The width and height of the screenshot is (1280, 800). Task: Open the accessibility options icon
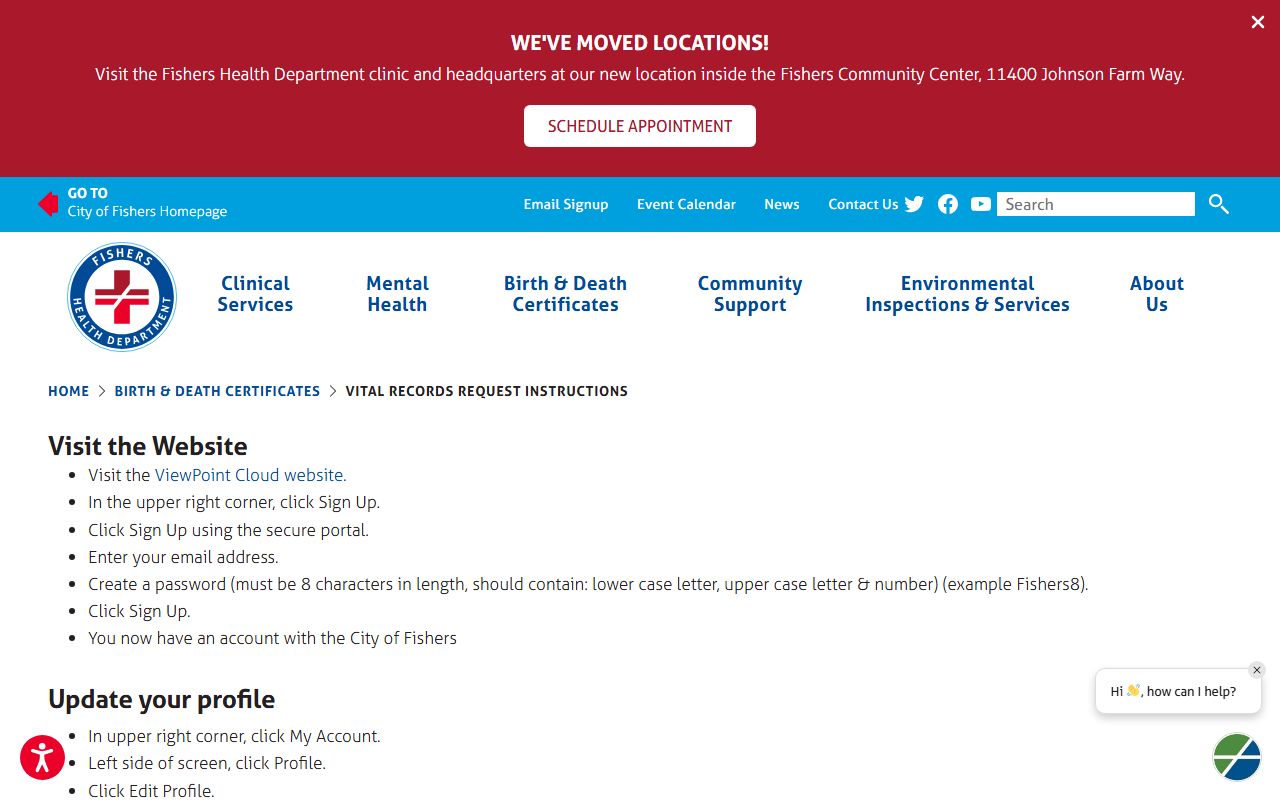click(42, 758)
